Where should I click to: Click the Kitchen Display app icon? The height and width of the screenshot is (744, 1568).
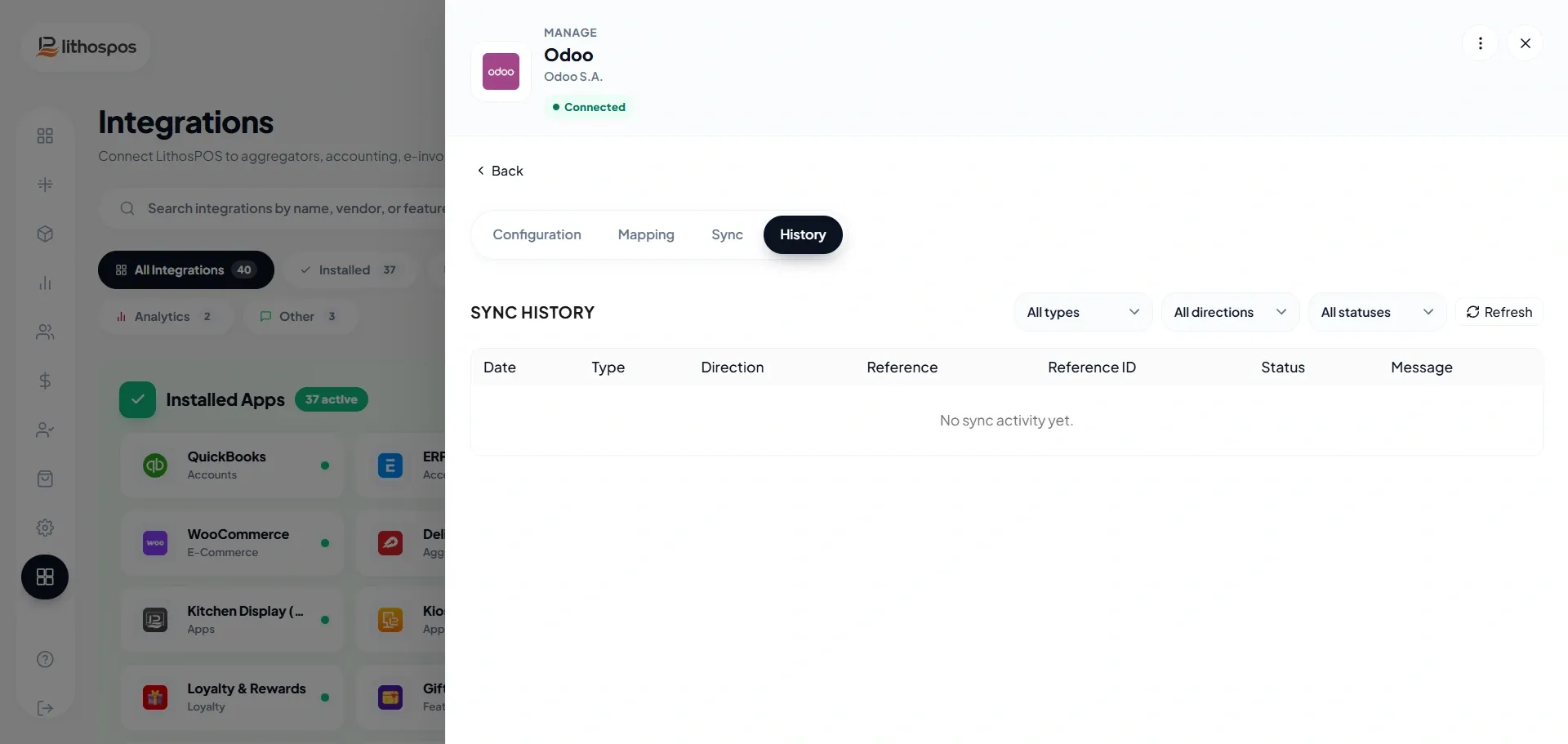(155, 620)
